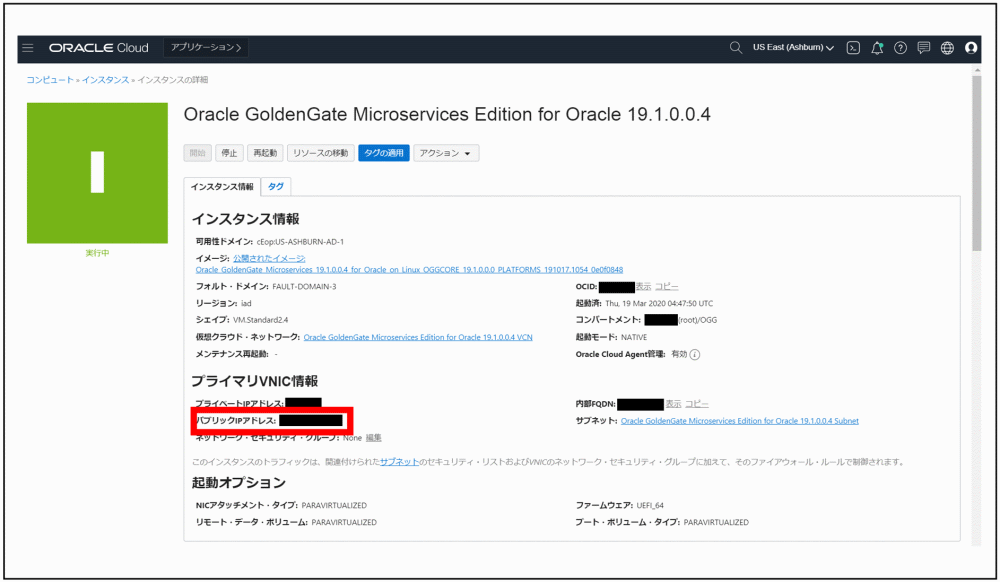Open the 公開されたイメージ link
This screenshot has height=582, width=1000.
pos(269,258)
